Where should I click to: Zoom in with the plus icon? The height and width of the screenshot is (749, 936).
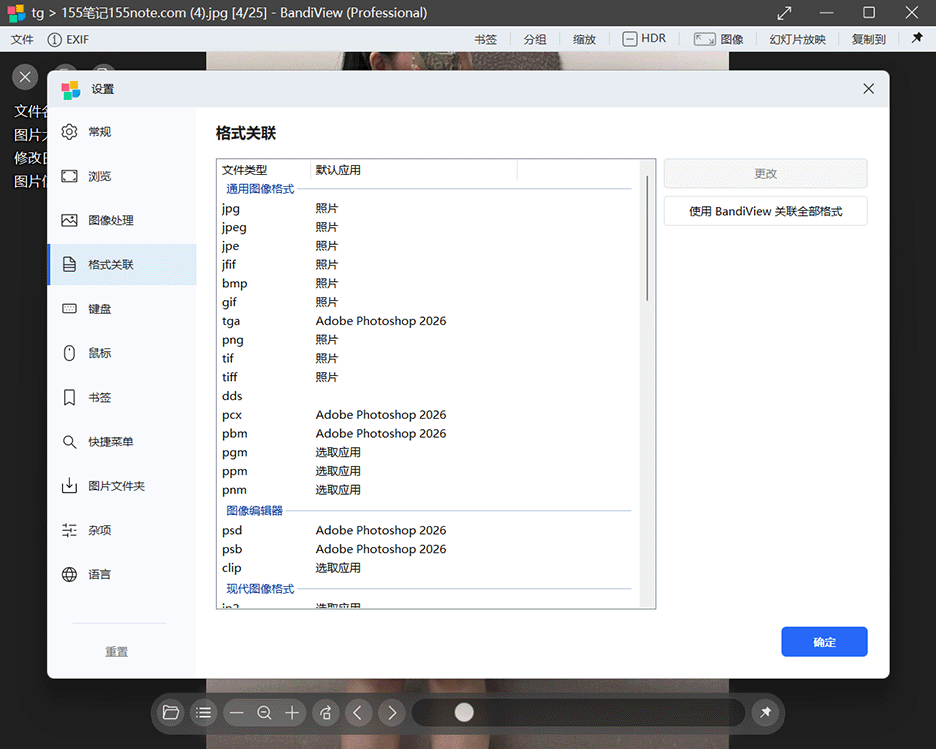[x=292, y=713]
